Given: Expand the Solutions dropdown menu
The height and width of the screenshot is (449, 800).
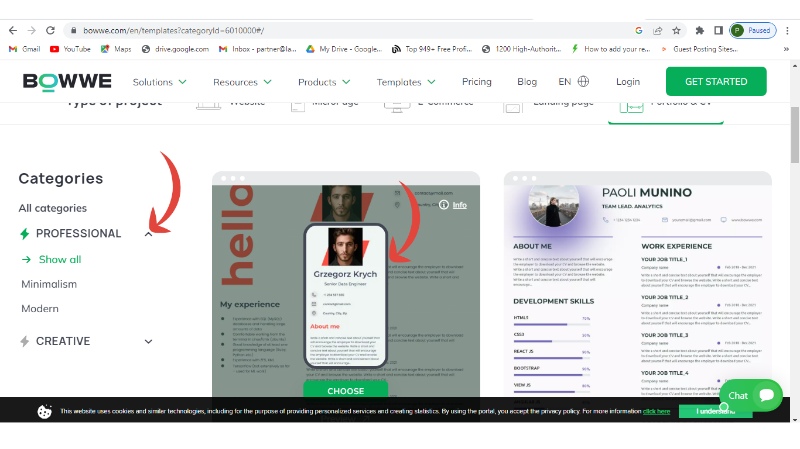Looking at the screenshot, I should (x=160, y=82).
